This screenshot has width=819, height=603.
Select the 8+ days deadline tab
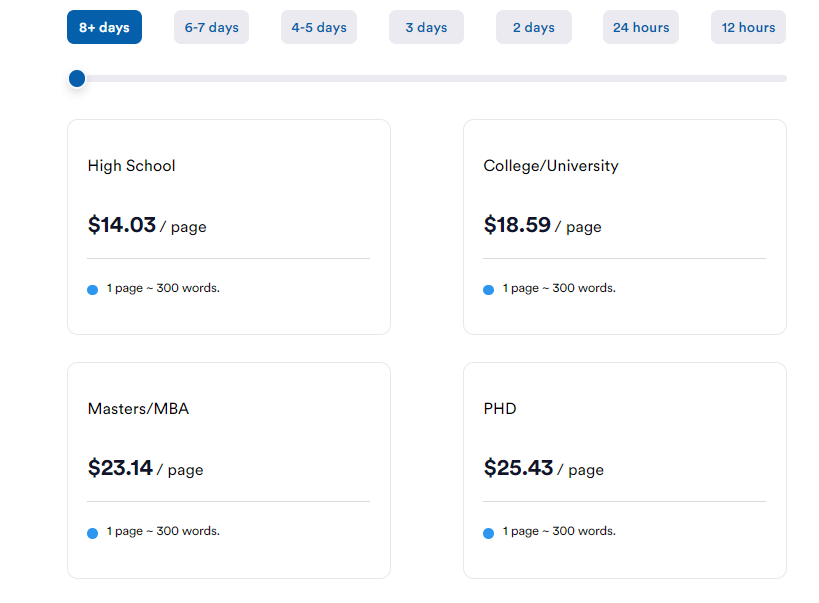(x=104, y=27)
